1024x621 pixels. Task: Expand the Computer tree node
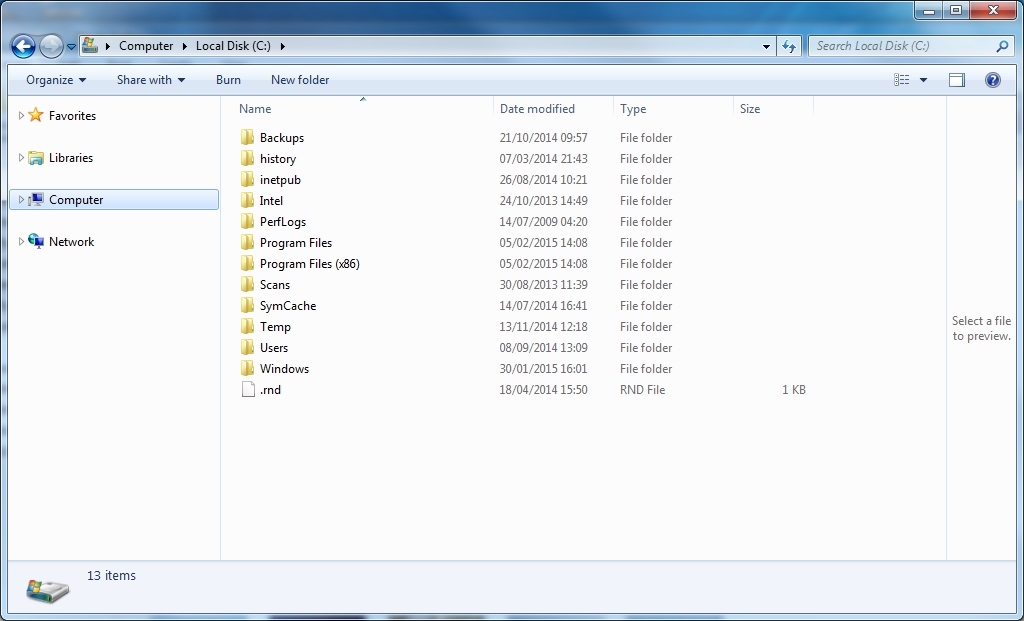tap(21, 200)
